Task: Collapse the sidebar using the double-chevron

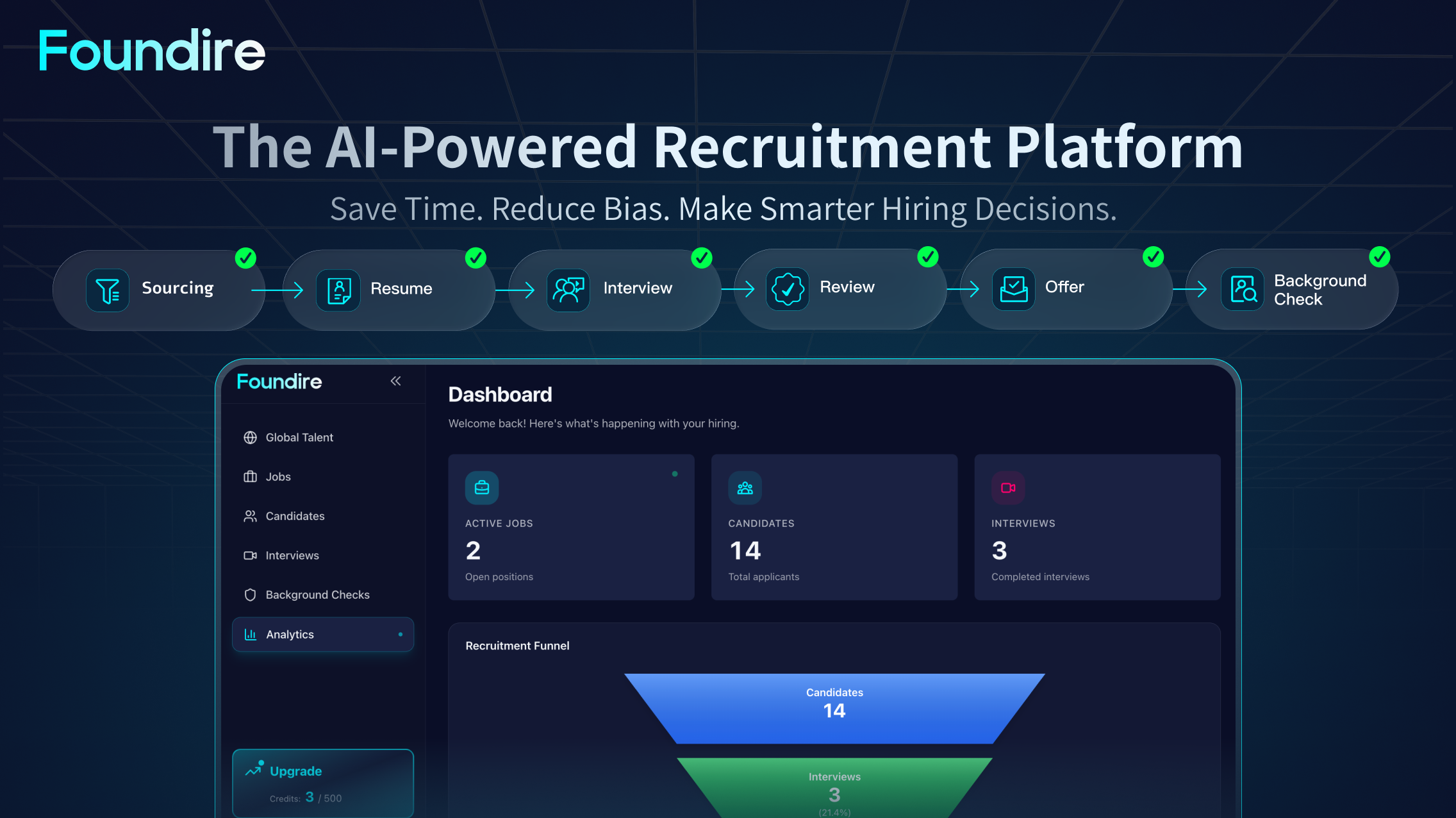Action: tap(395, 381)
